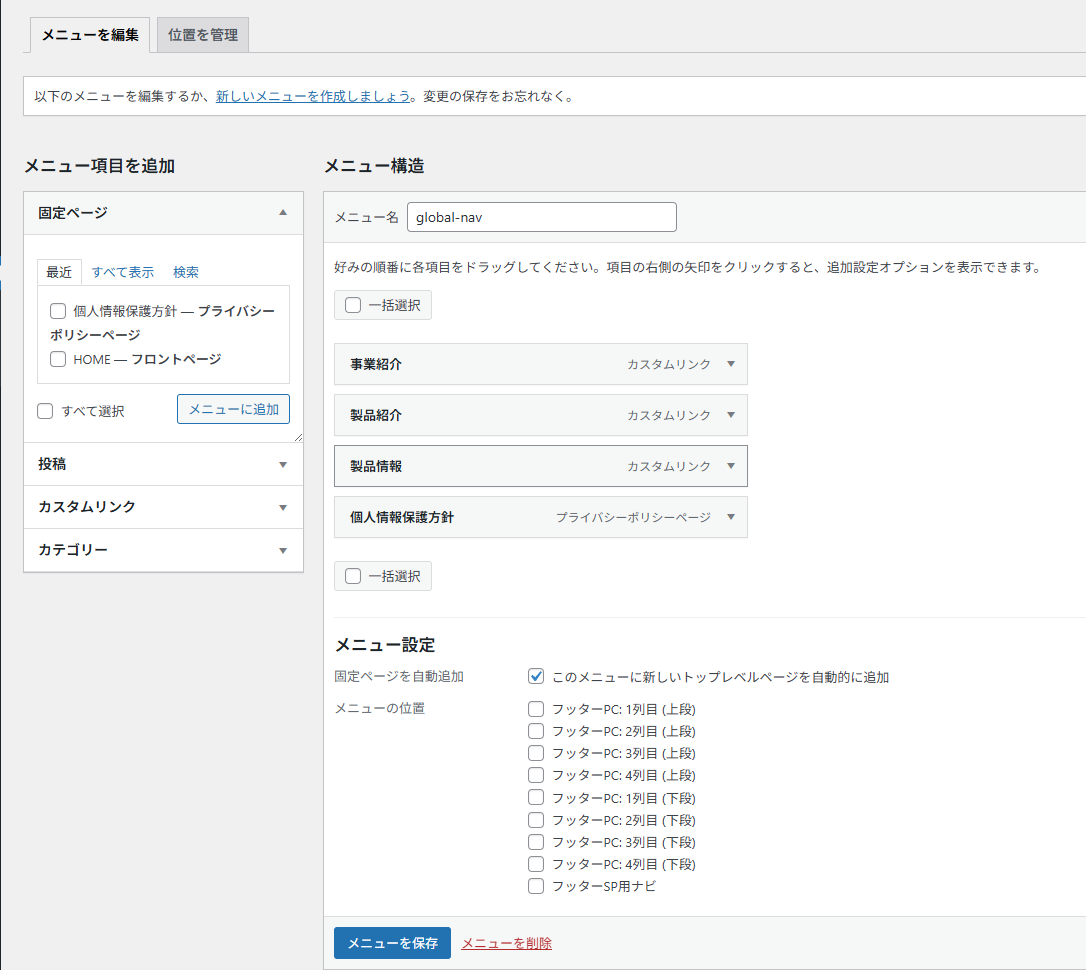Check the 個人情報保護方針 page checkbox
Viewport: 1086px width, 970px height.
[x=58, y=311]
